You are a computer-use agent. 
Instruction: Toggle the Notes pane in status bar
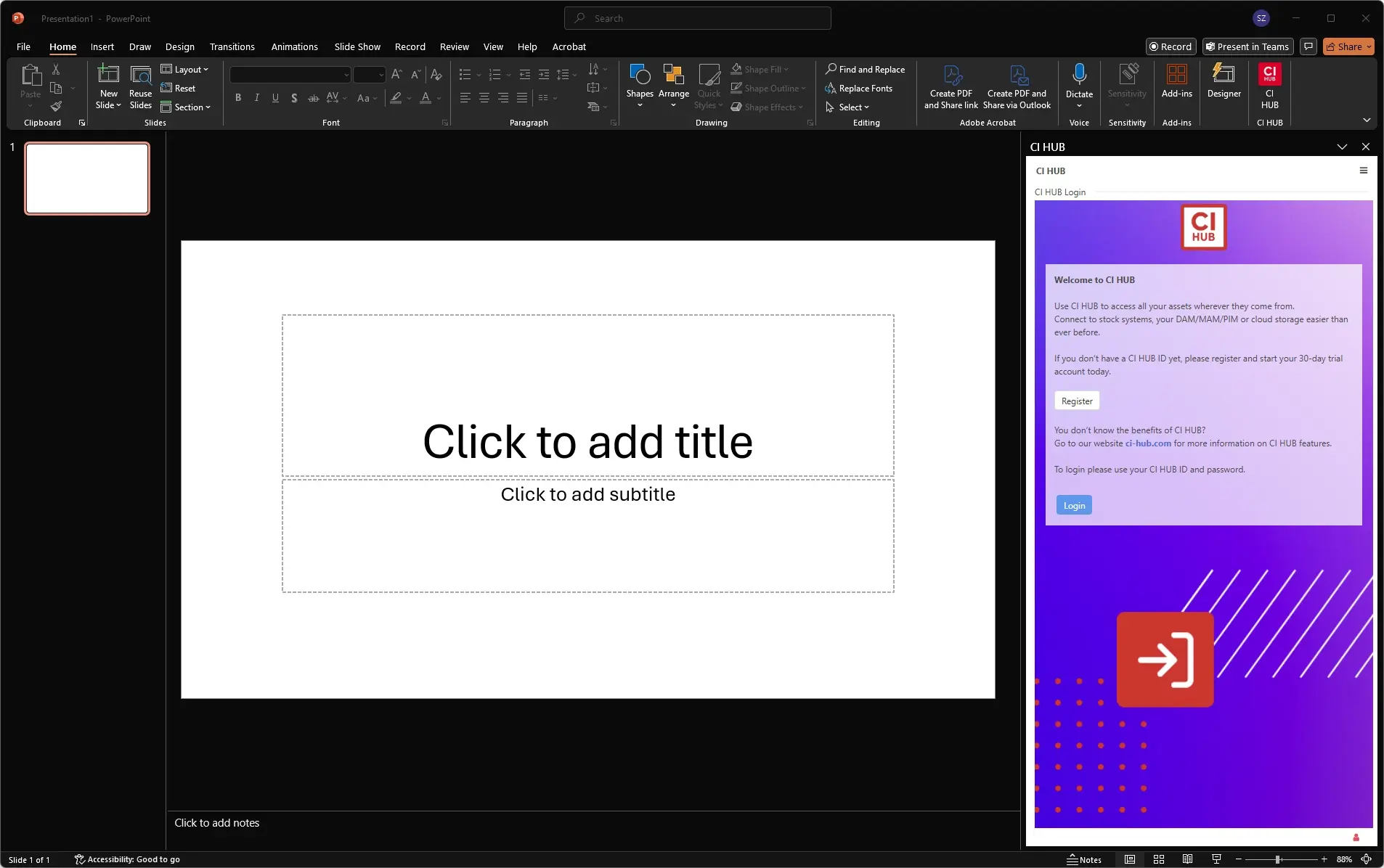point(1083,859)
